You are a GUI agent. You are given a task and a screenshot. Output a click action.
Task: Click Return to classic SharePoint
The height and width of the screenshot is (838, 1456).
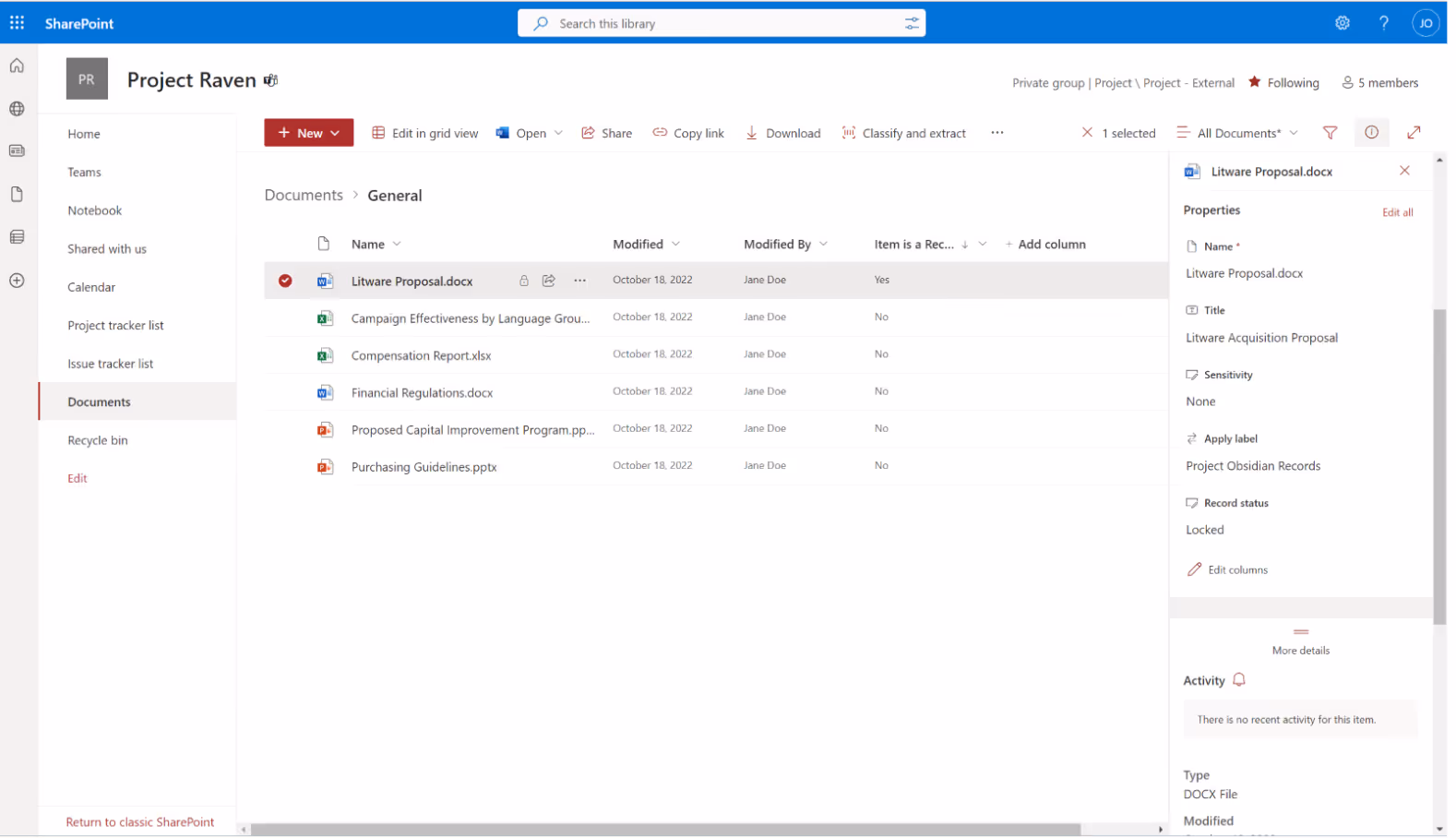pyautogui.click(x=139, y=821)
